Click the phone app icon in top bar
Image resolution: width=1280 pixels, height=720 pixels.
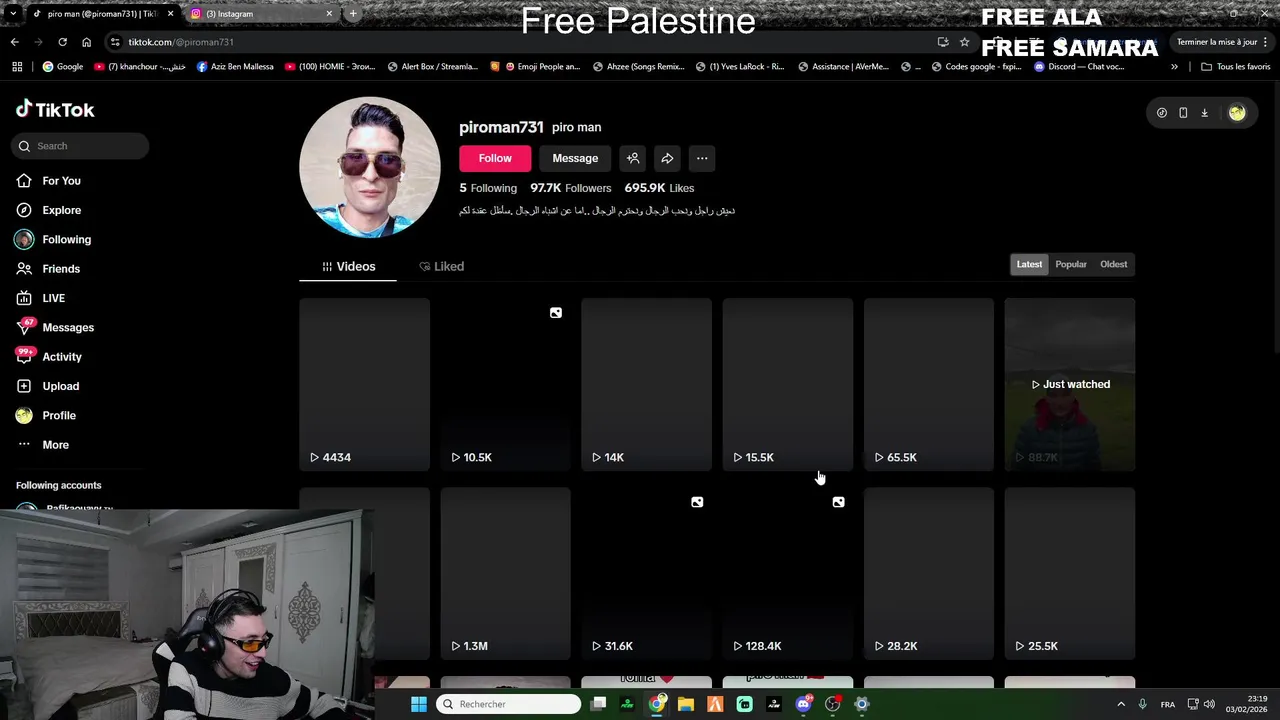(x=1183, y=113)
